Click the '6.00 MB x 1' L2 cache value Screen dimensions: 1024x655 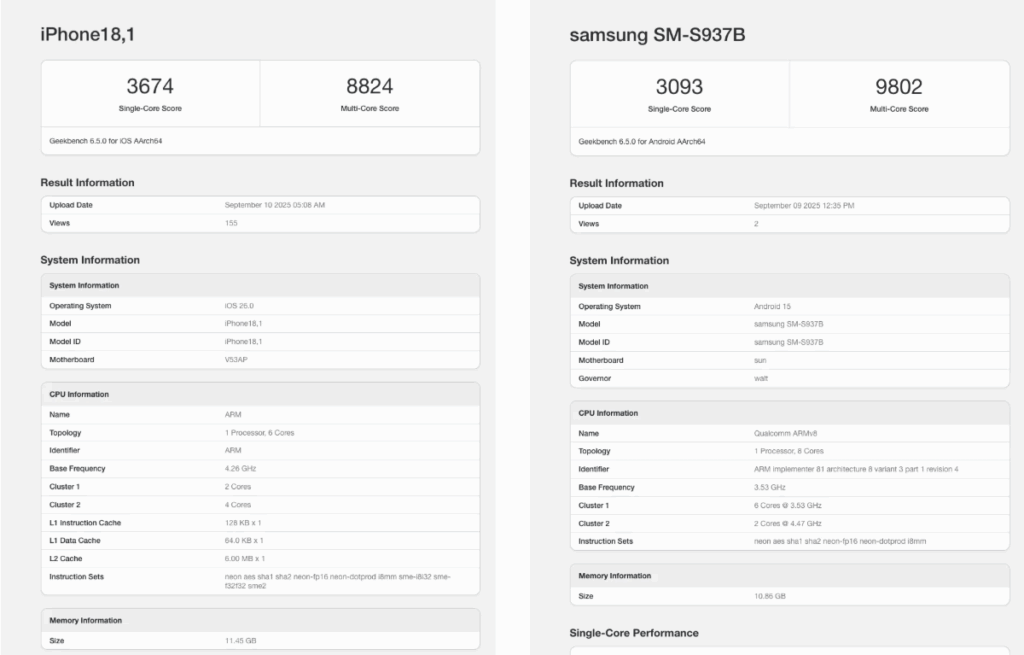point(245,559)
